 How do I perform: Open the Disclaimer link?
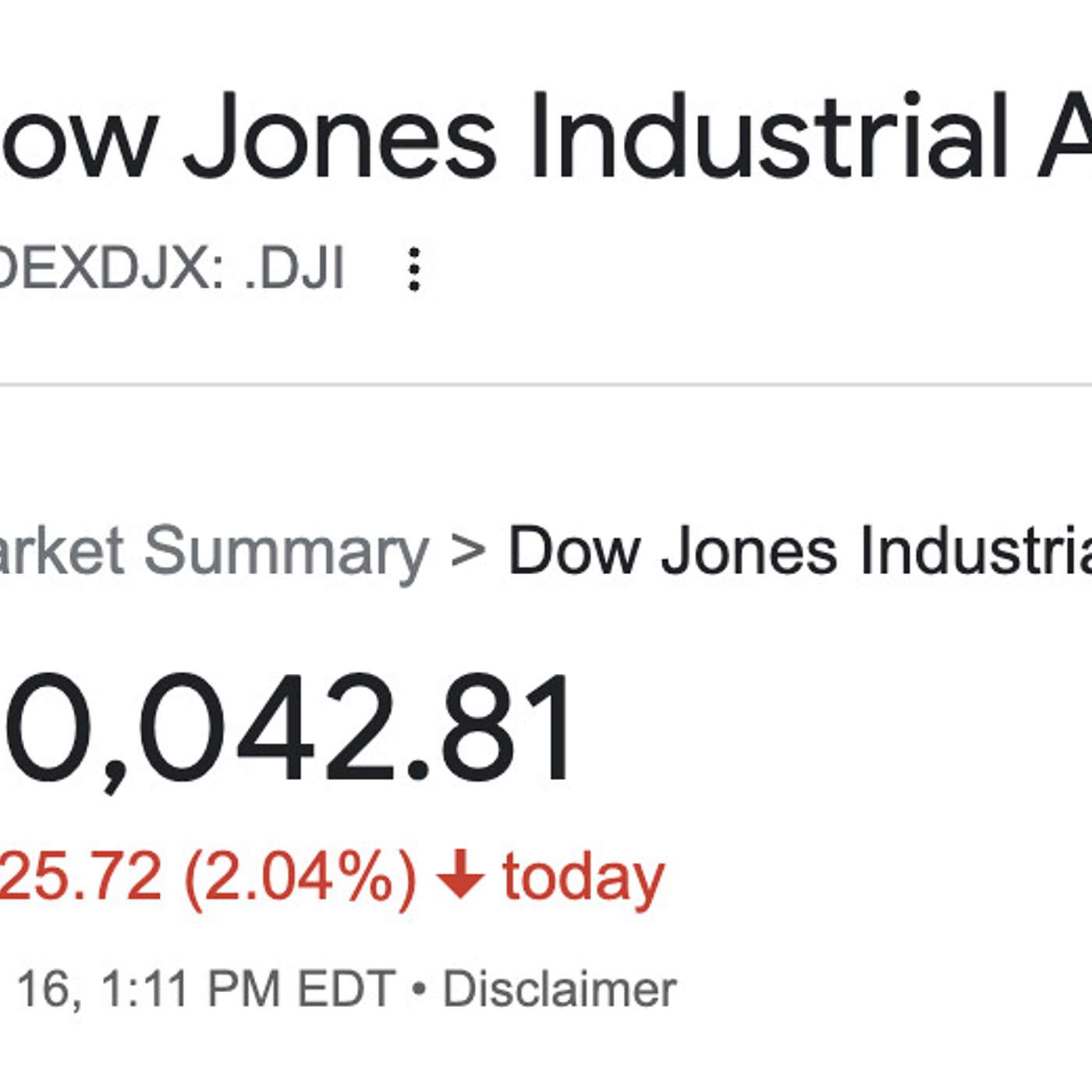(559, 989)
